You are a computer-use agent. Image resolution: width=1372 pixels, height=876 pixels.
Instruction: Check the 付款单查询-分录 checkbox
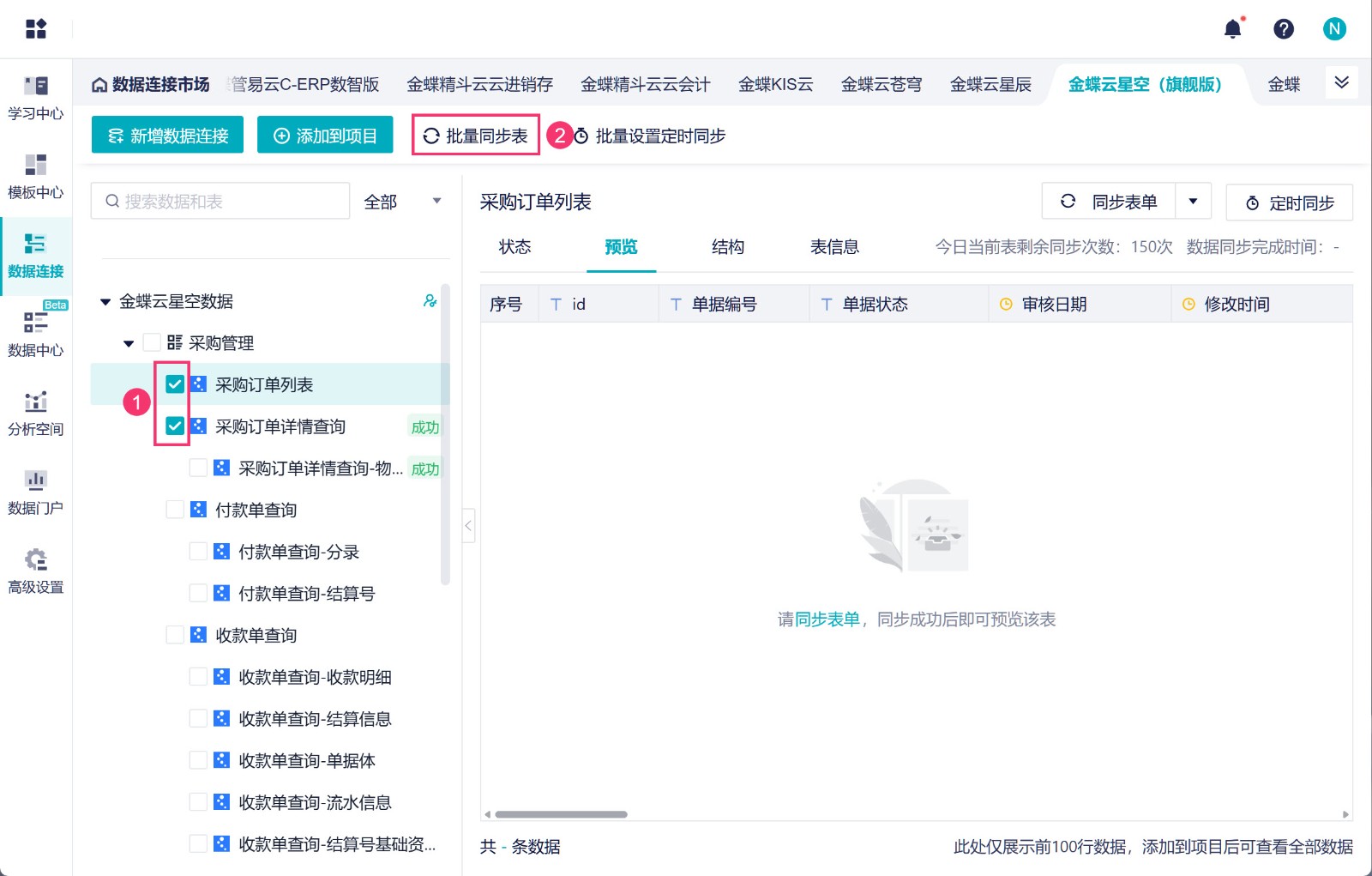click(198, 552)
